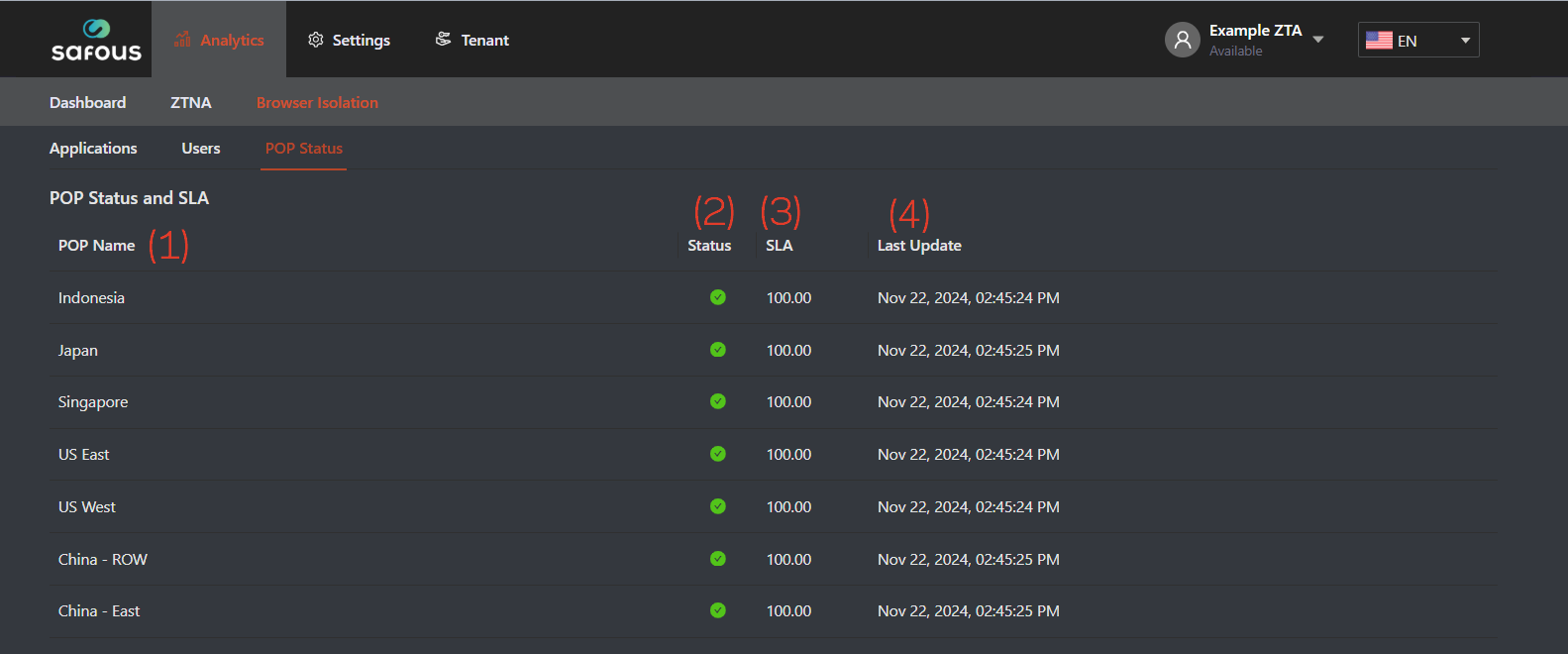1568x654 pixels.
Task: Open the Tenant menu
Action: point(472,40)
